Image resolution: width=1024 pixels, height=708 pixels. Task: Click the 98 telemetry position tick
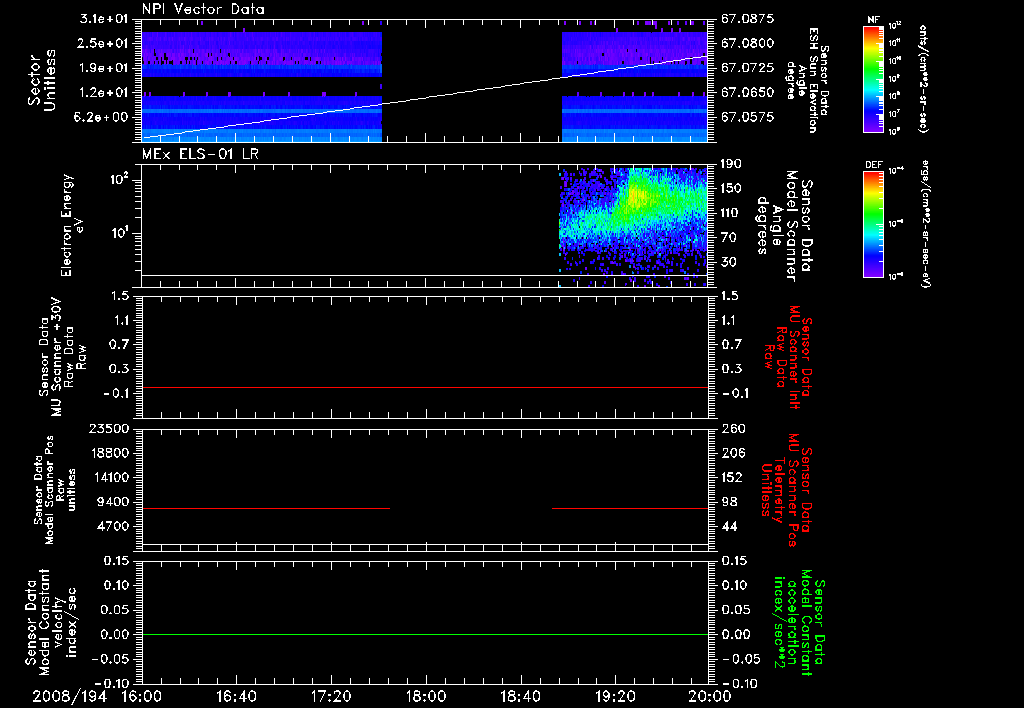coord(728,502)
